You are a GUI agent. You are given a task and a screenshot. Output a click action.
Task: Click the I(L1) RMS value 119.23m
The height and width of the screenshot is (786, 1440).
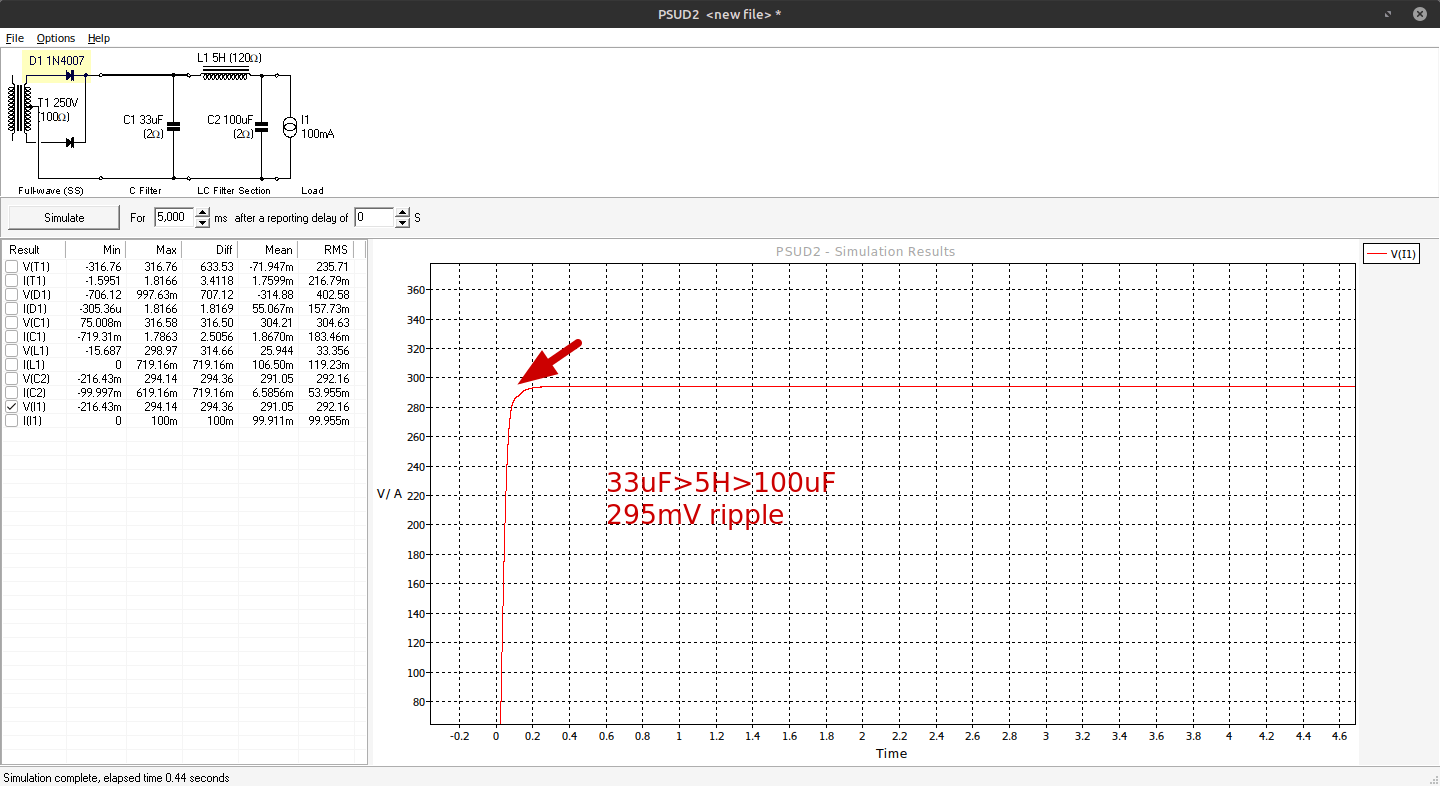328,365
